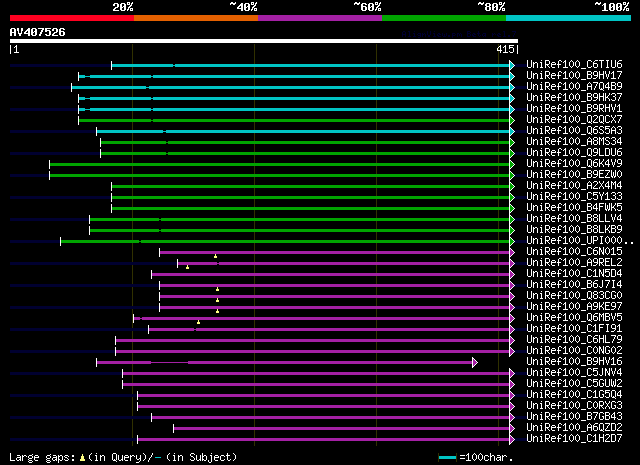Select the green arrowhead of the UPI000.. row
The height and width of the screenshot is (465, 640).
[512, 241]
